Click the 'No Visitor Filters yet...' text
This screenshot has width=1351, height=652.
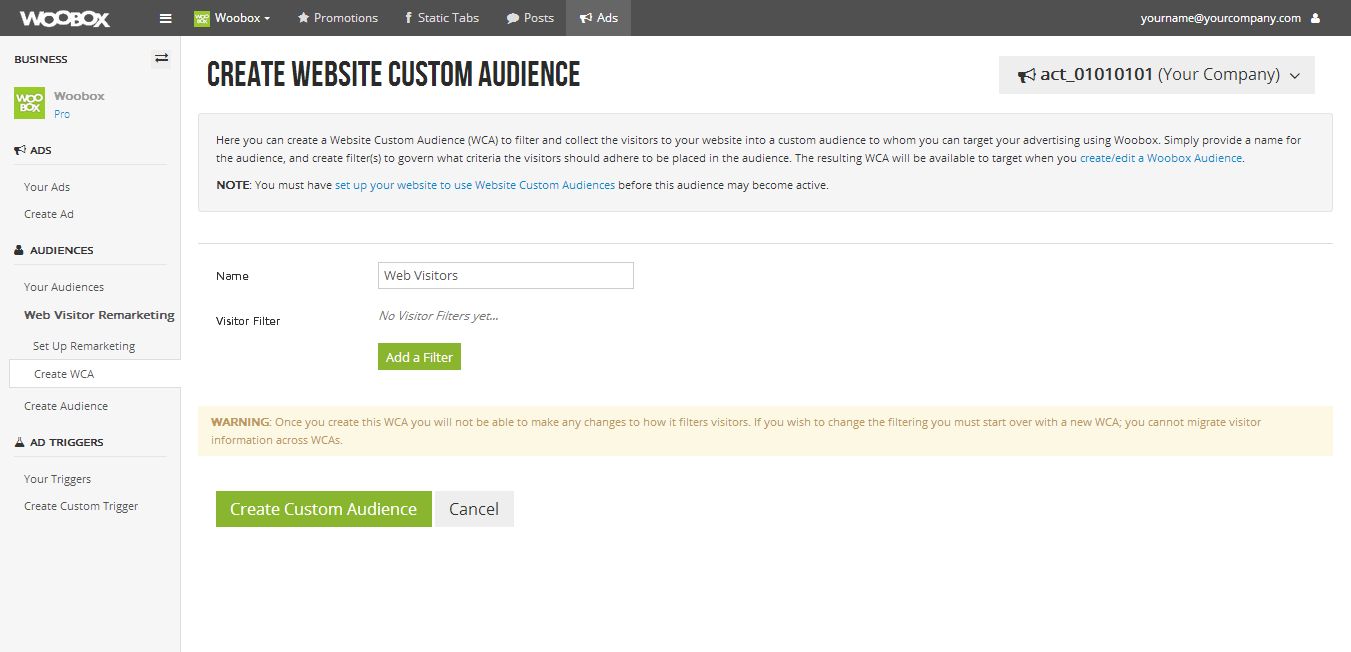(438, 316)
